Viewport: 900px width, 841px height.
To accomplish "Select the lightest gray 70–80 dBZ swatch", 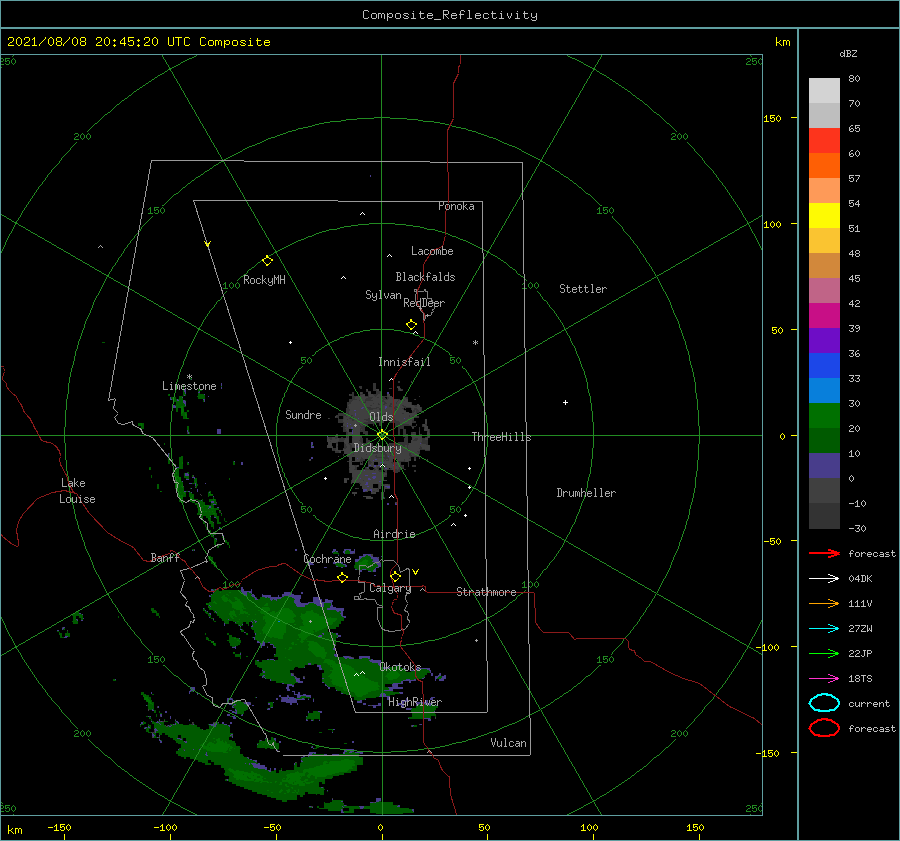I will coord(824,90).
